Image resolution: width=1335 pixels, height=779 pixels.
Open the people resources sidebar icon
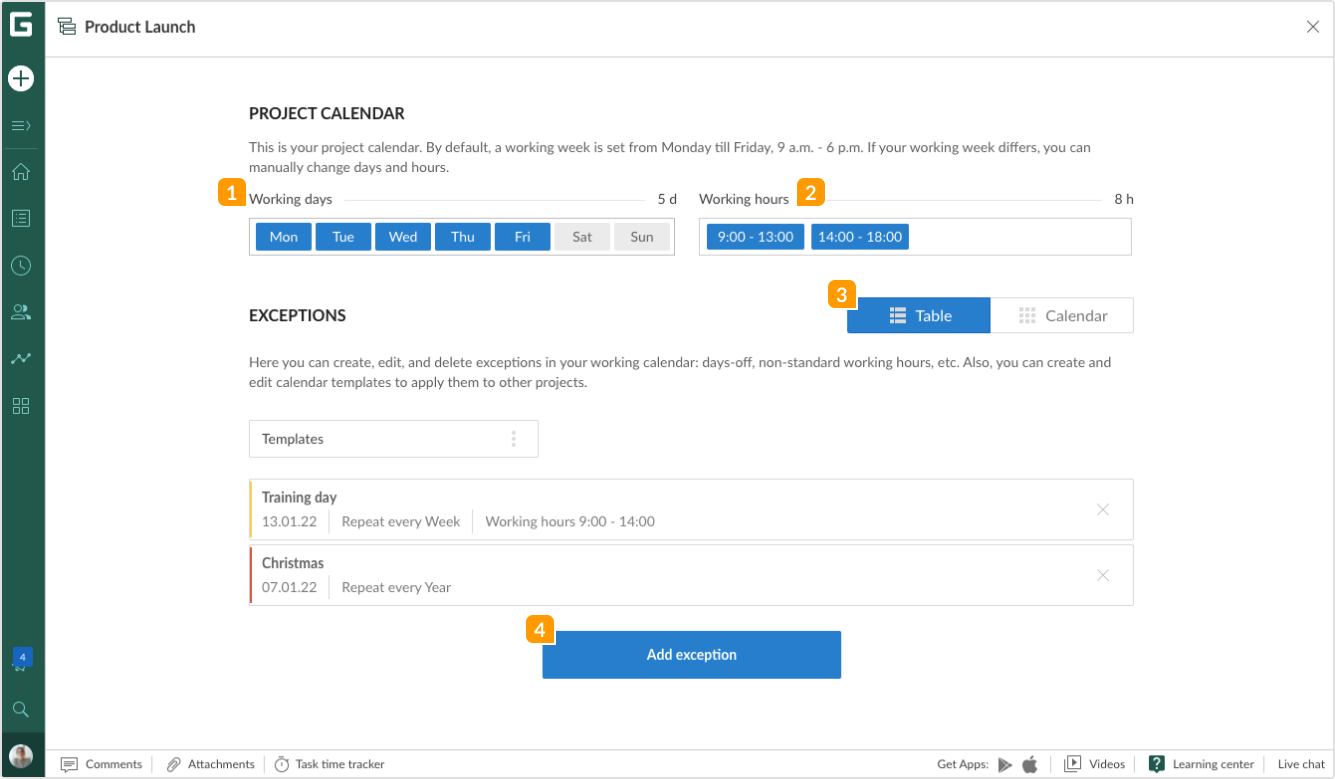[x=21, y=312]
